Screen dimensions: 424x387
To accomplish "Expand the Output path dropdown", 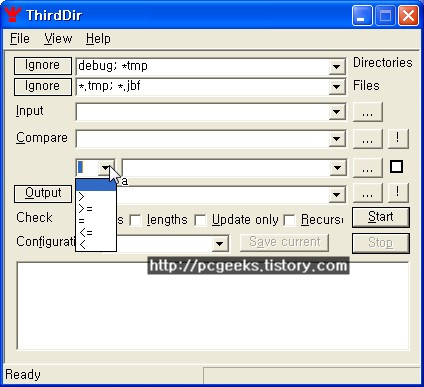I will tap(336, 194).
